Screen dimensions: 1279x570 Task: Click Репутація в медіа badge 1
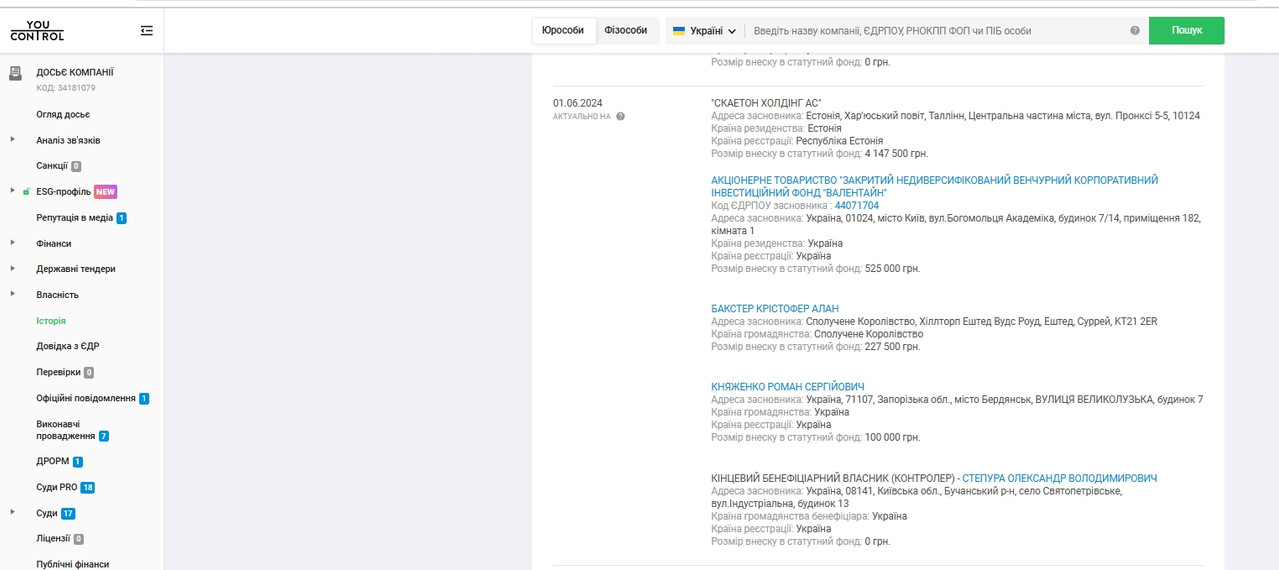click(121, 218)
